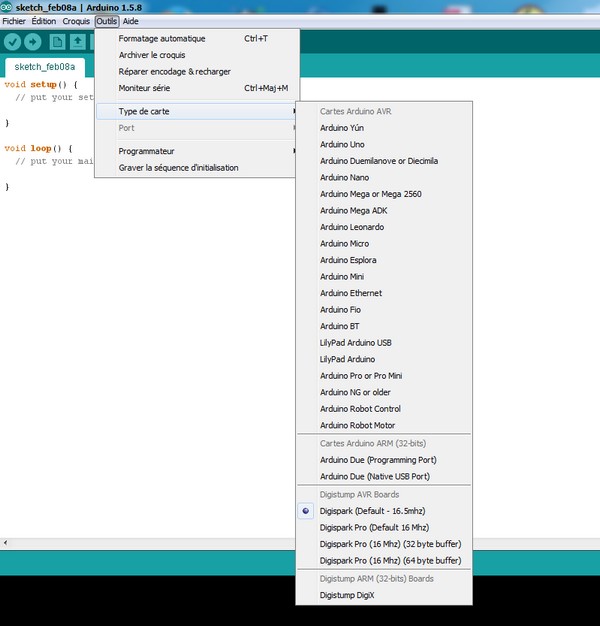Viewport: 600px width, 626px height.
Task: Open the Édition menu
Action: pyautogui.click(x=44, y=21)
